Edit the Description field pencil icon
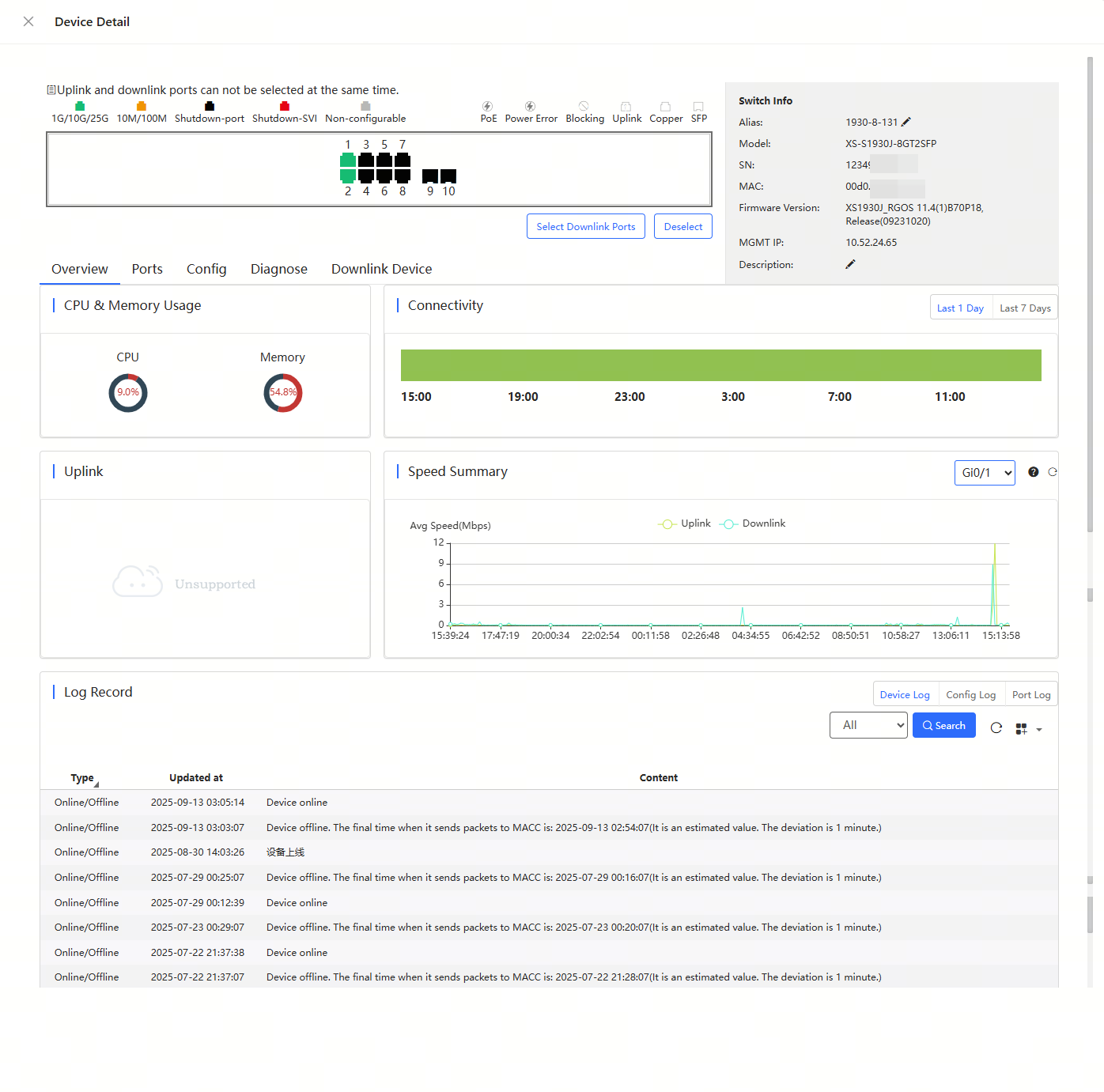The width and height of the screenshot is (1104, 1092). click(x=850, y=264)
